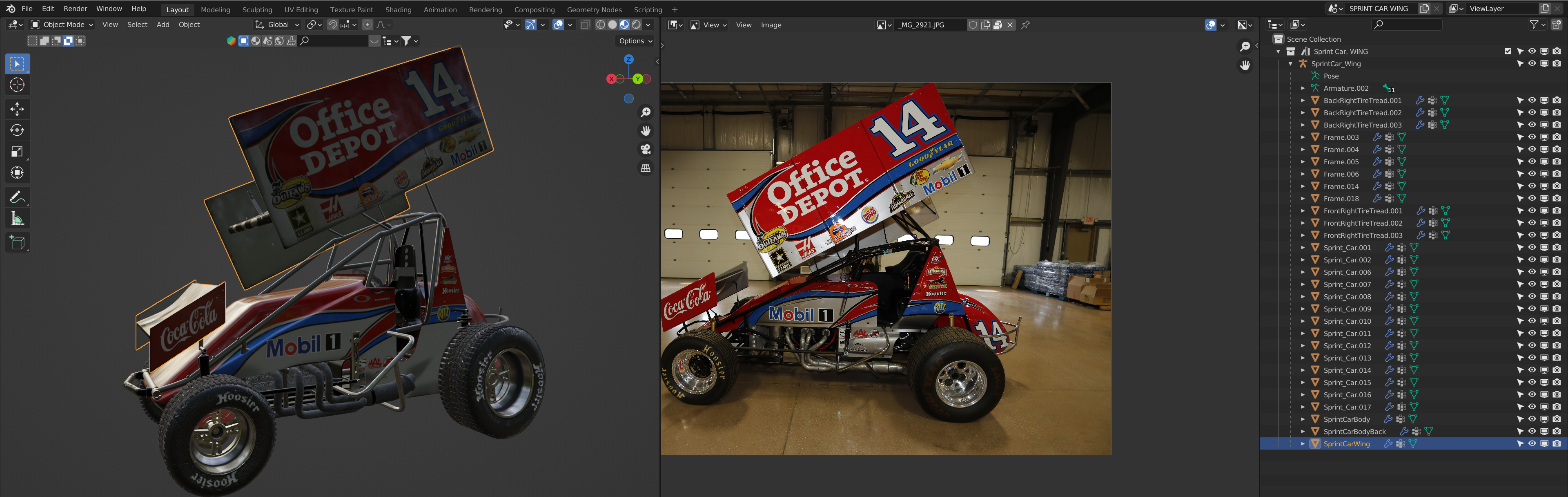The image size is (1568, 497).
Task: Select the Cursor tool in toolbar
Action: point(17,85)
